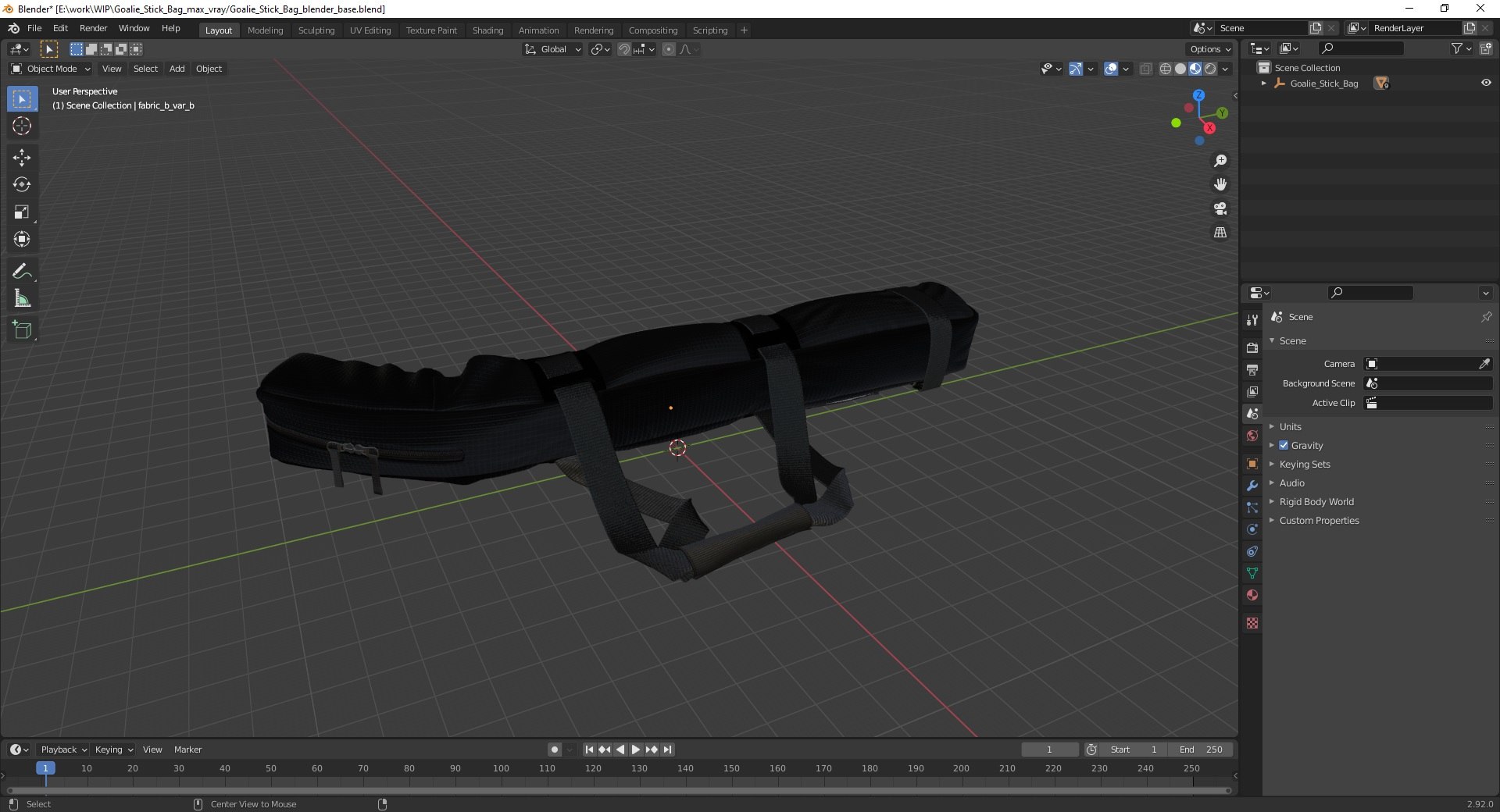Viewport: 1500px width, 812px height.
Task: Open the Physics properties tab
Action: tap(1252, 529)
